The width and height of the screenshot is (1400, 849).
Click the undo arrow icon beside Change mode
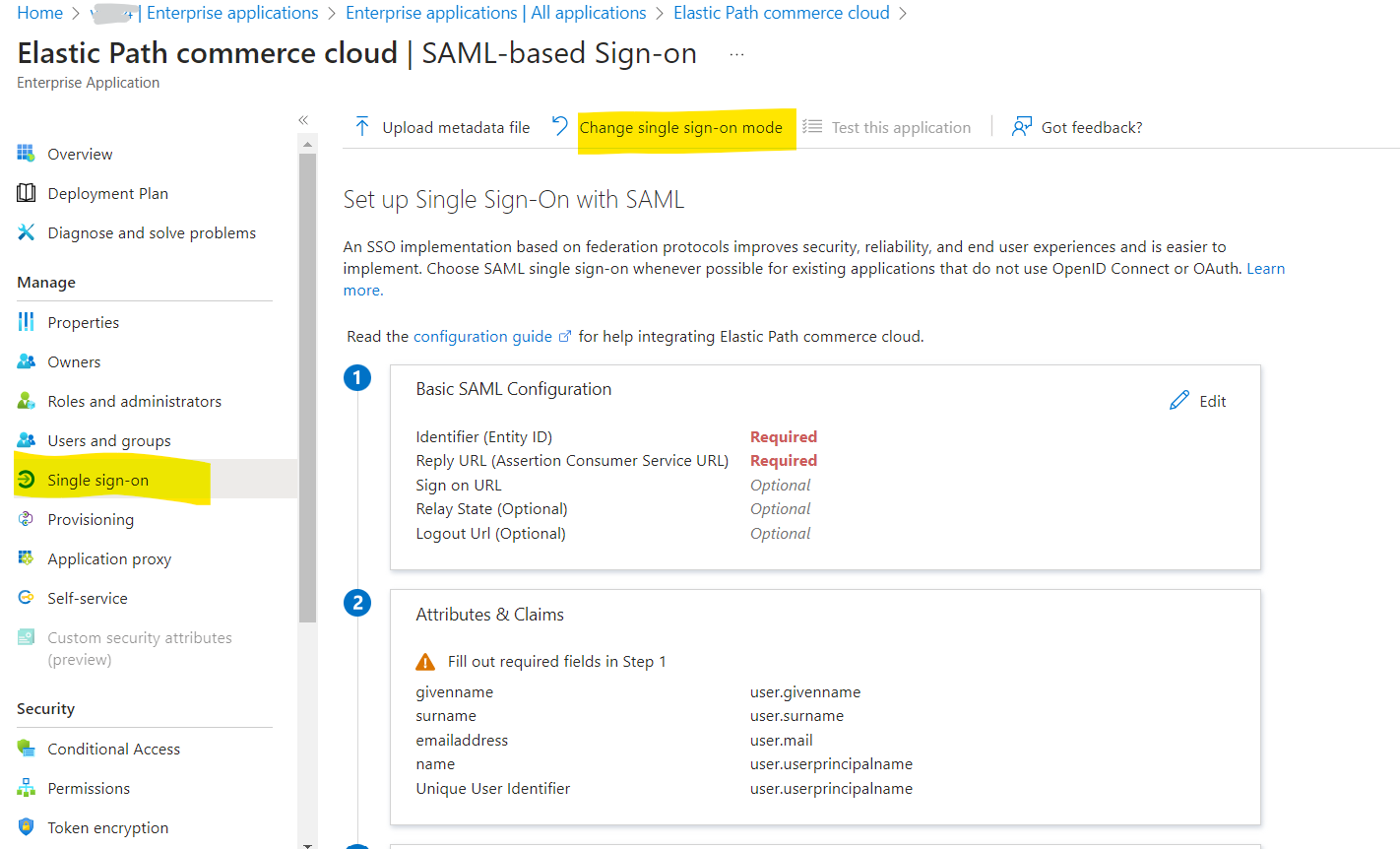tap(560, 126)
